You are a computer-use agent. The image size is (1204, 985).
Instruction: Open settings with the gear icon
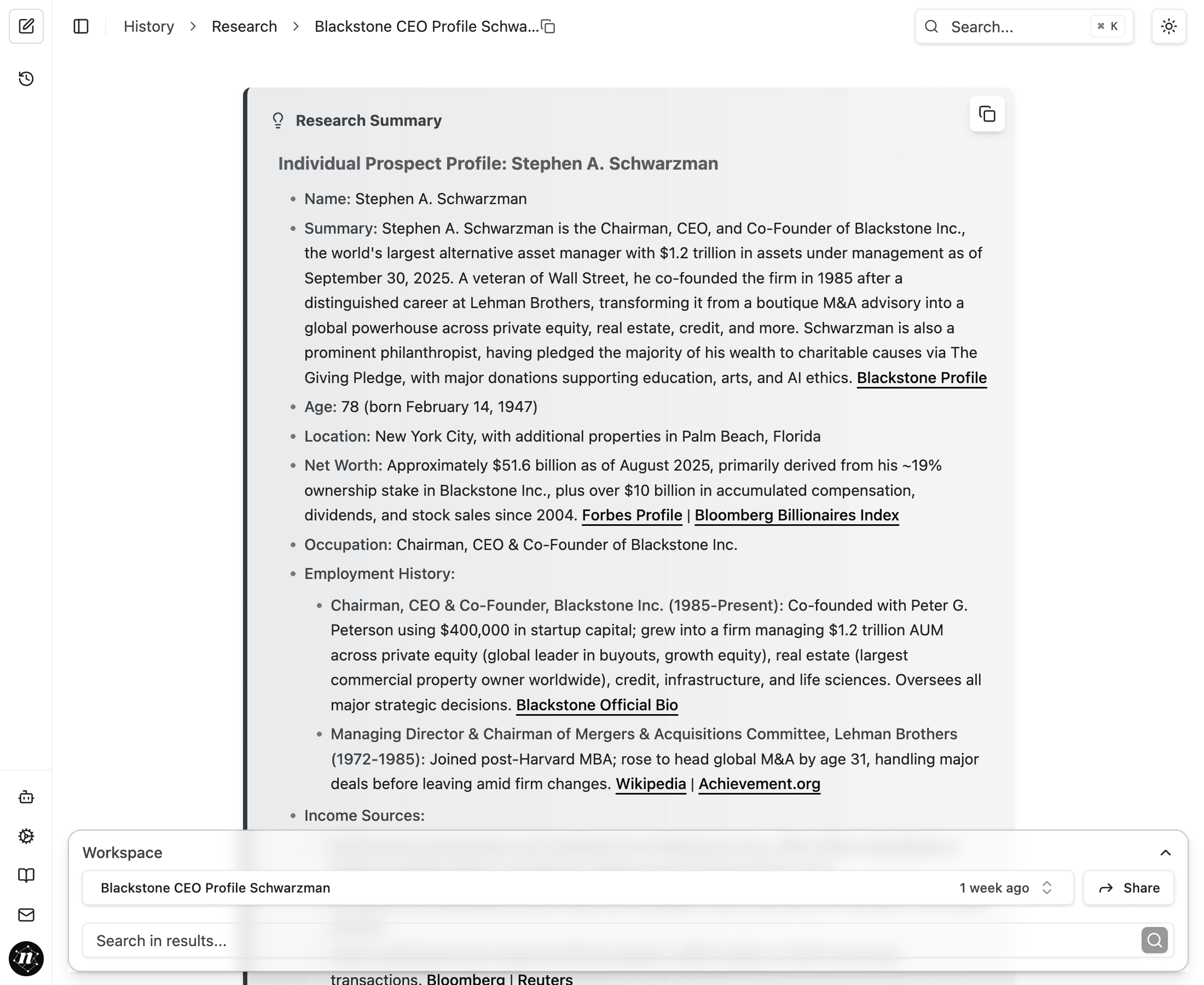[26, 836]
